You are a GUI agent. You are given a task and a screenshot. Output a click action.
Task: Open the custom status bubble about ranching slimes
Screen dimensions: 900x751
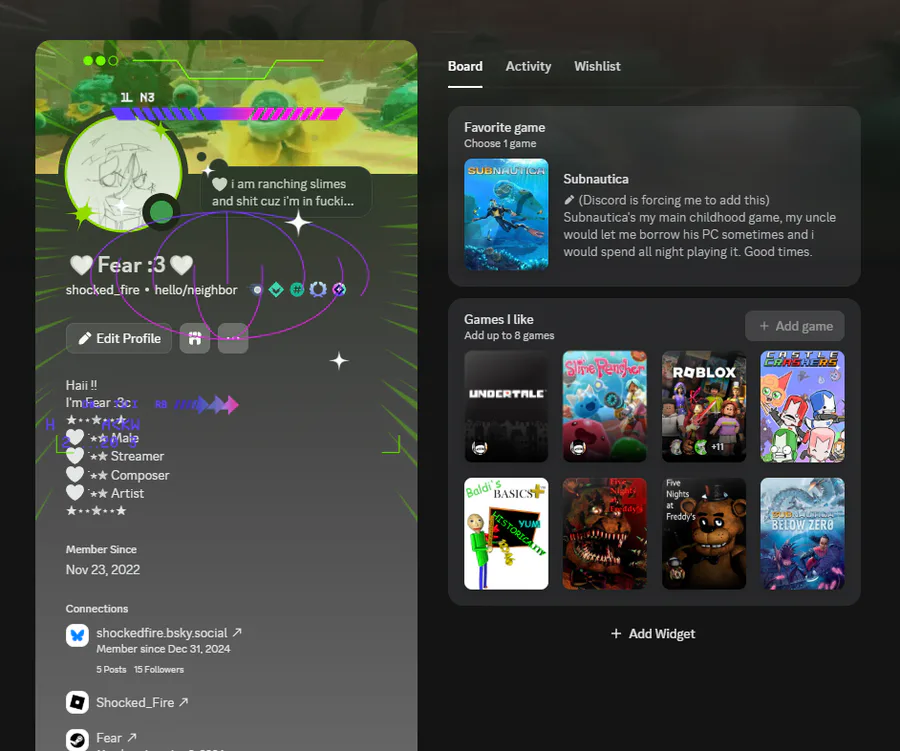pos(286,192)
